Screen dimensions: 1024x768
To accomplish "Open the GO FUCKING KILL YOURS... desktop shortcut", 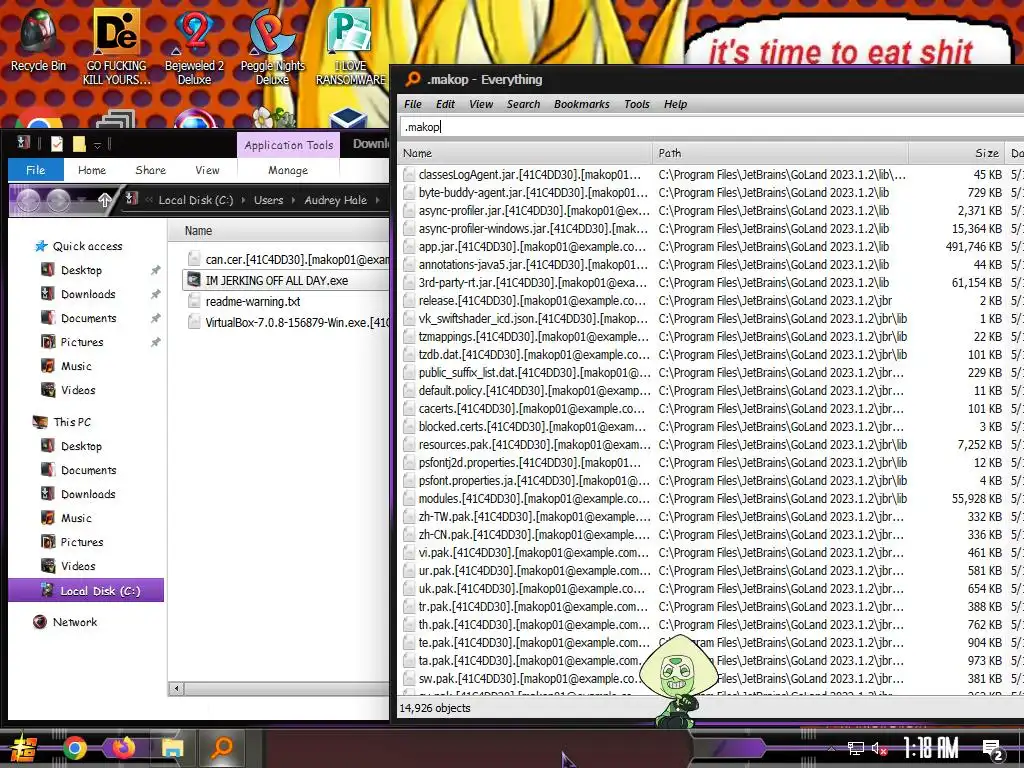I will point(116,47).
